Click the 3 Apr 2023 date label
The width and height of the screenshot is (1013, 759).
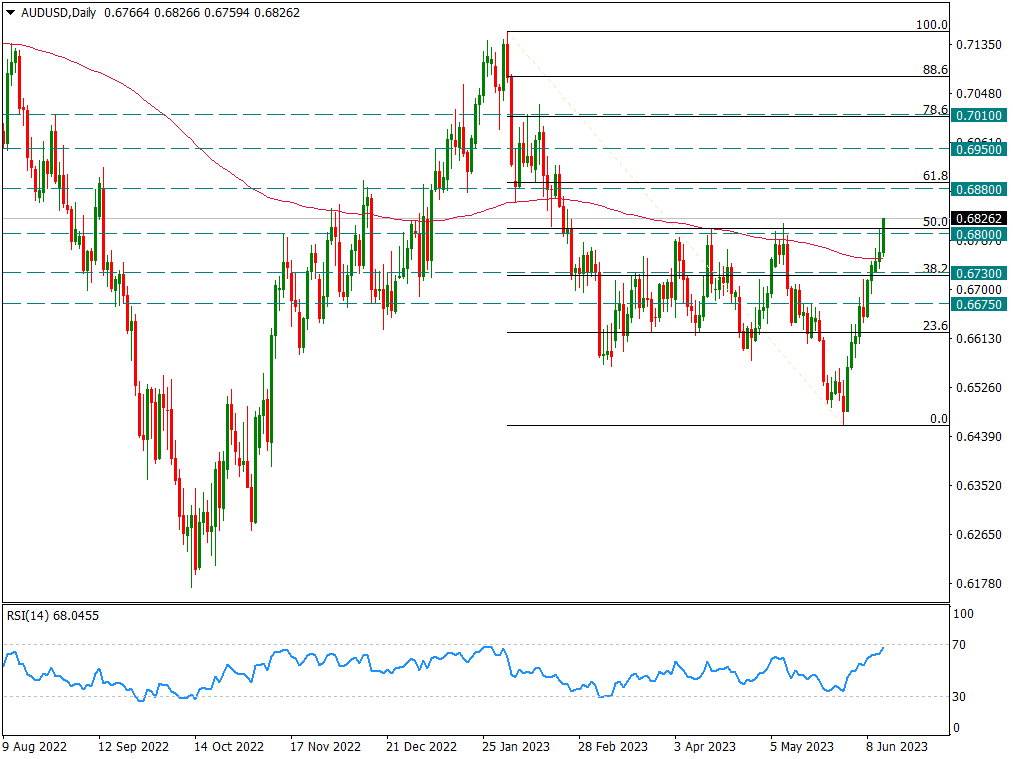click(704, 747)
